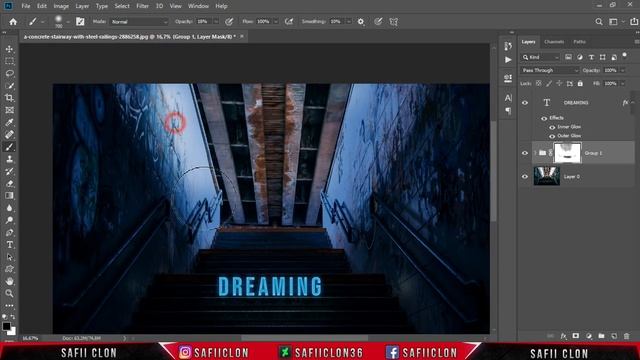Switch to the Paths tab
The width and height of the screenshot is (640, 360).
pyautogui.click(x=580, y=42)
